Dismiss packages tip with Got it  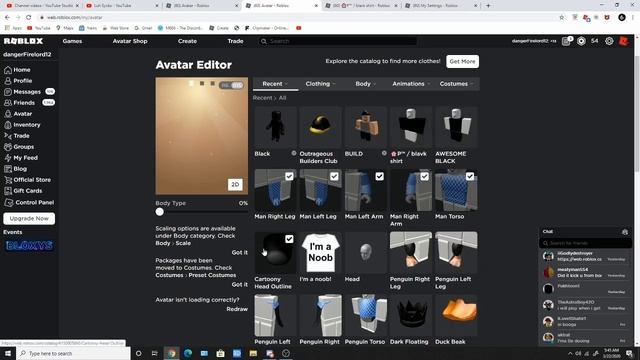[240, 284]
